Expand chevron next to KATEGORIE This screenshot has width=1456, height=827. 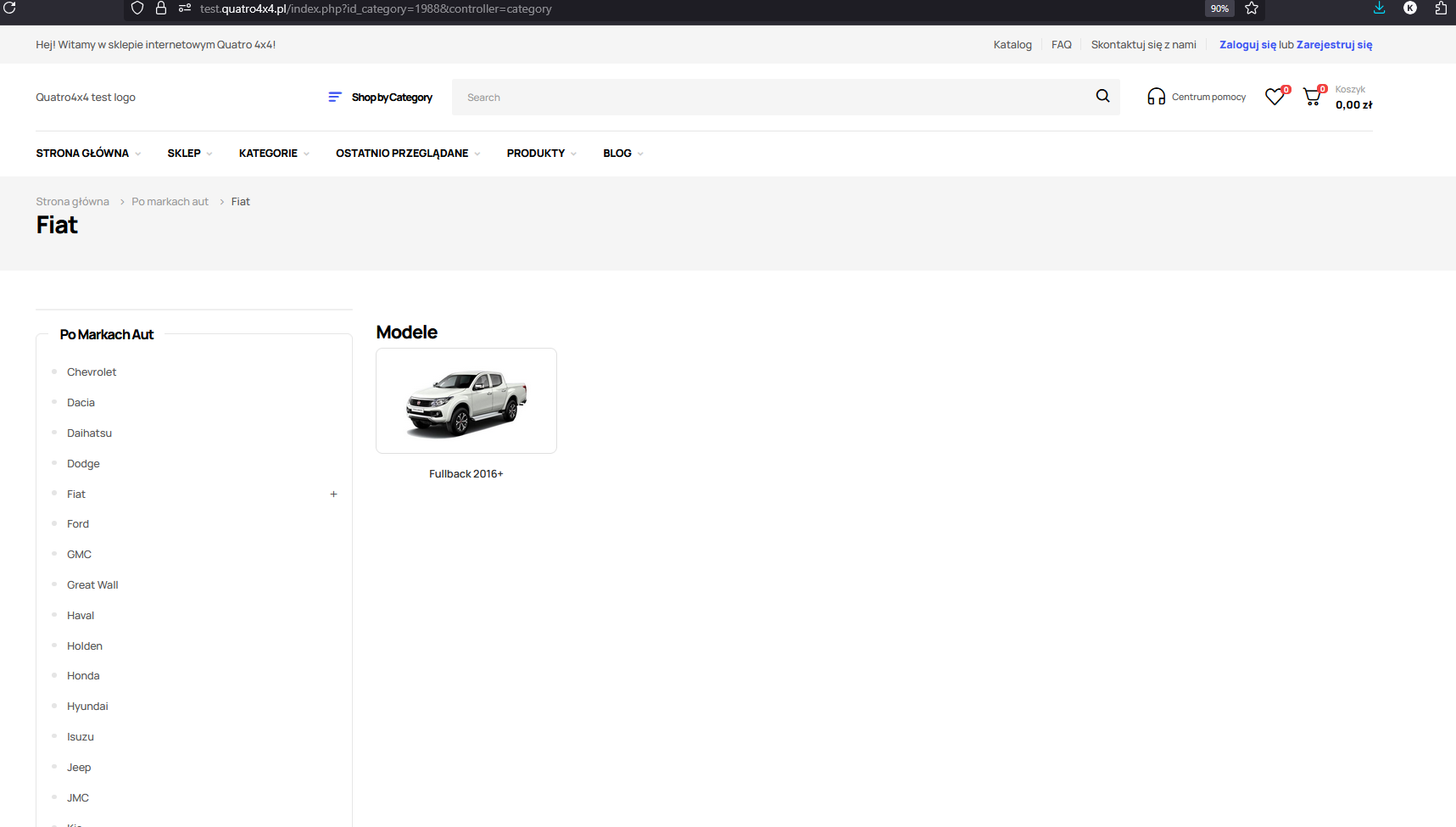306,154
